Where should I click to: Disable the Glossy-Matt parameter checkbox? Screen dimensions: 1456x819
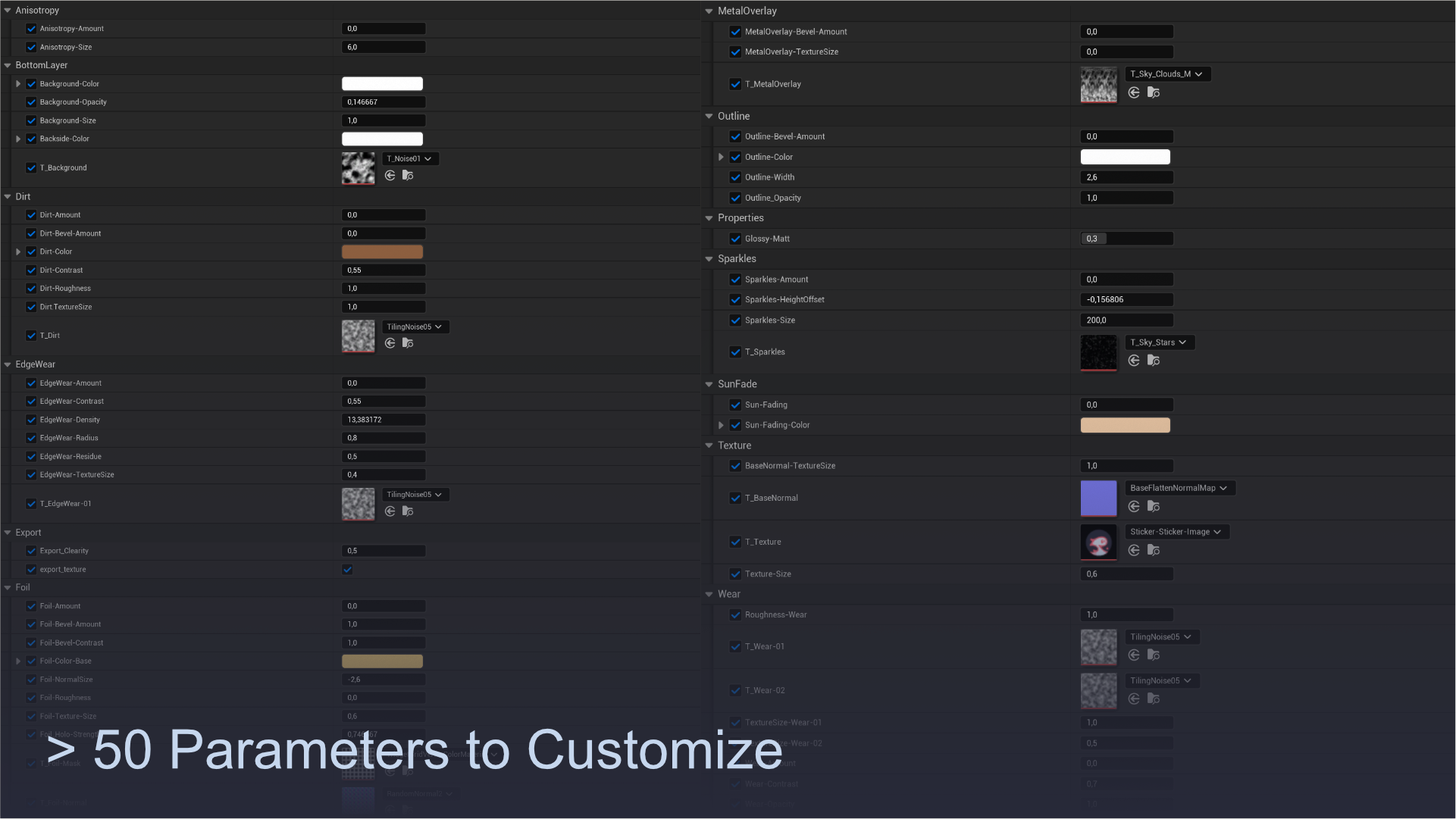tap(735, 239)
